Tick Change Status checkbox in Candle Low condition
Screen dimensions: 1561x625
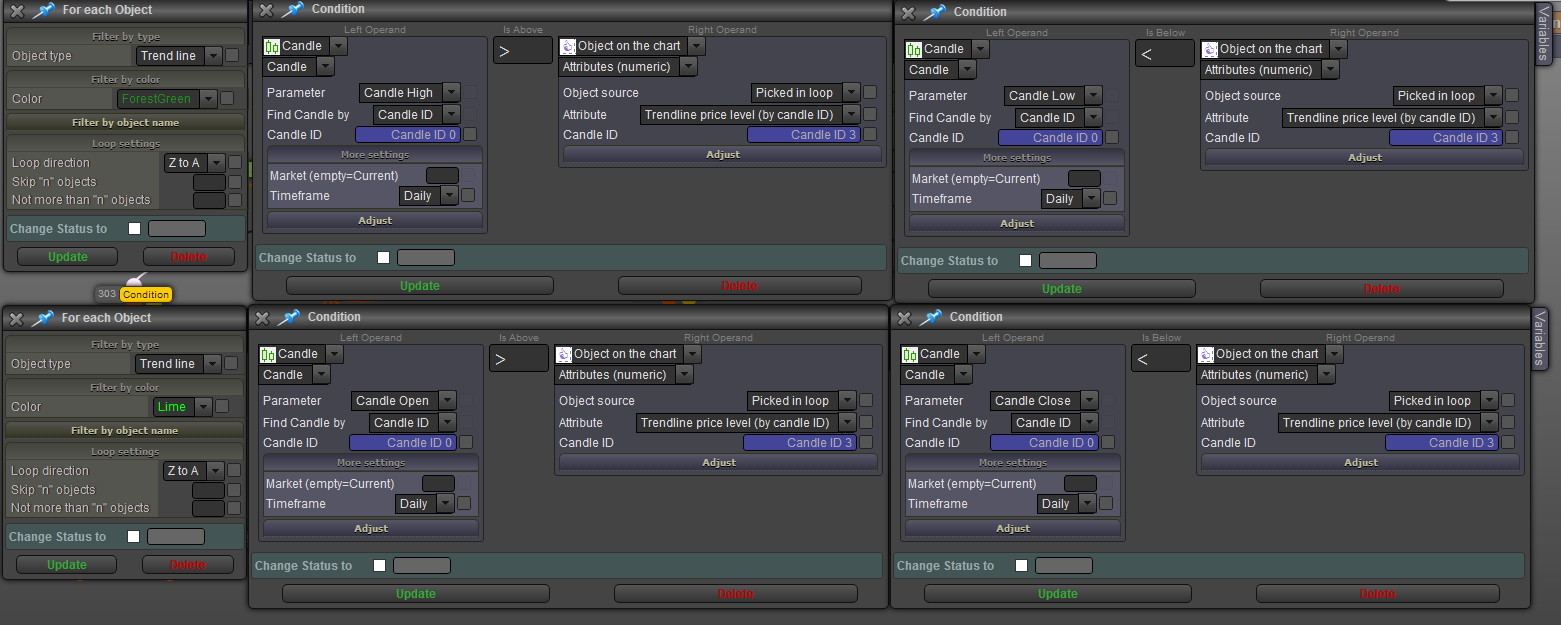[1026, 261]
